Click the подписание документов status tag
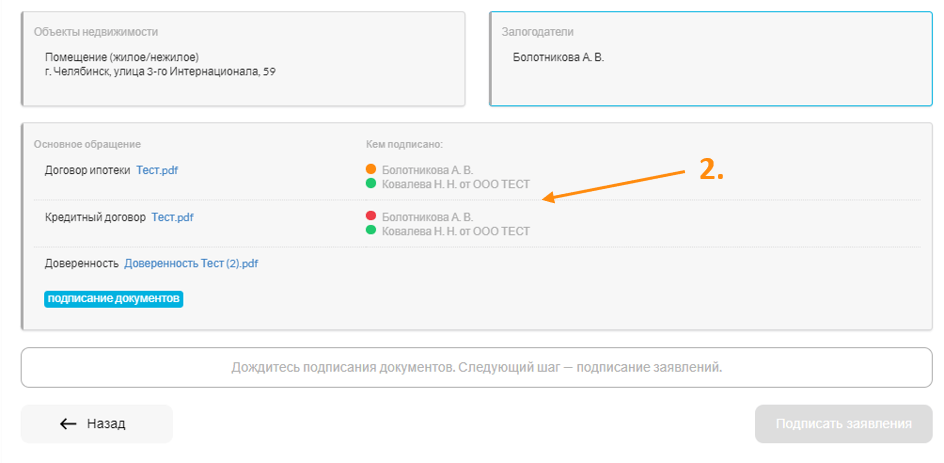944x463 pixels. click(113, 299)
